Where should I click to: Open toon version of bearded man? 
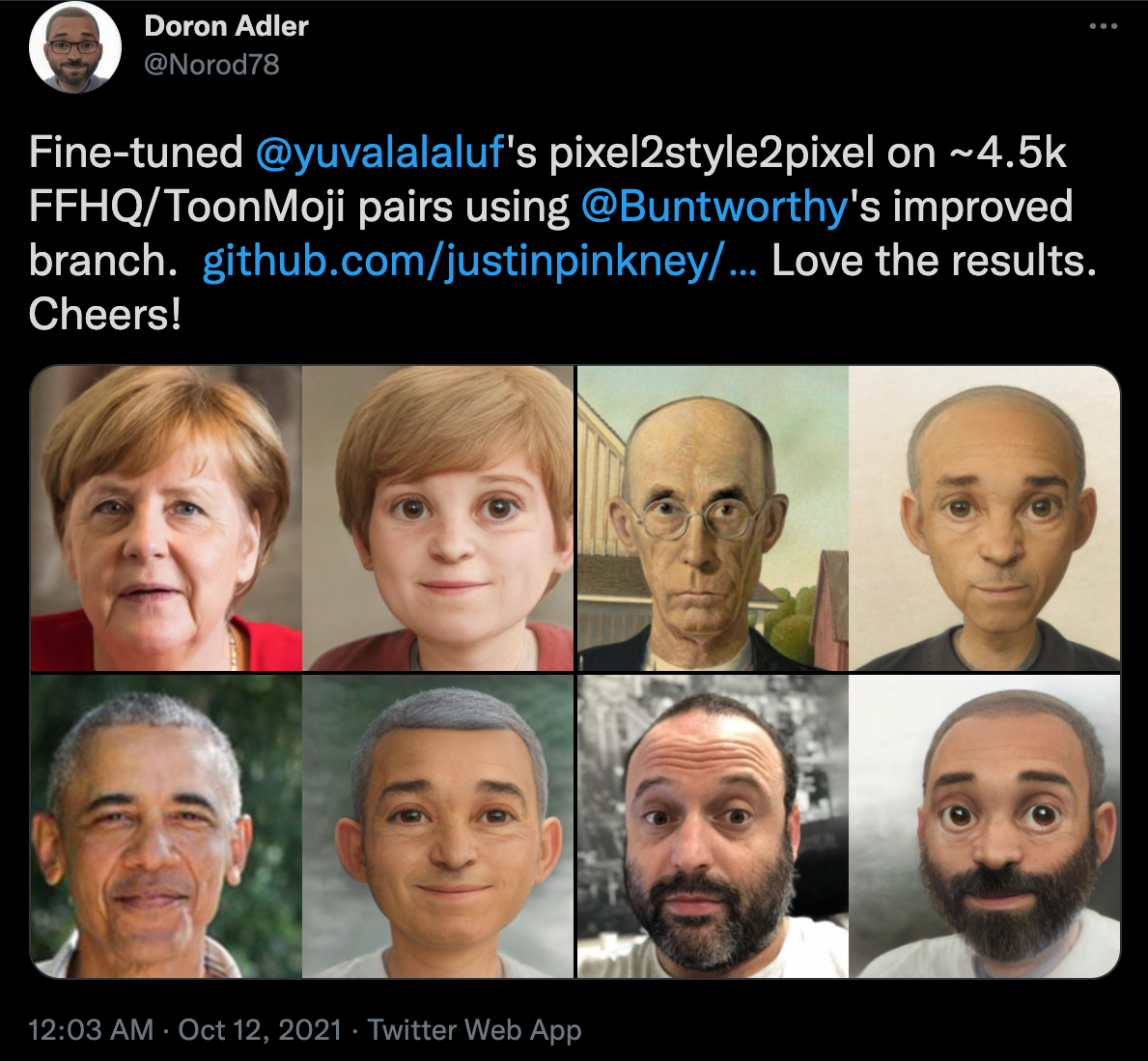984,826
